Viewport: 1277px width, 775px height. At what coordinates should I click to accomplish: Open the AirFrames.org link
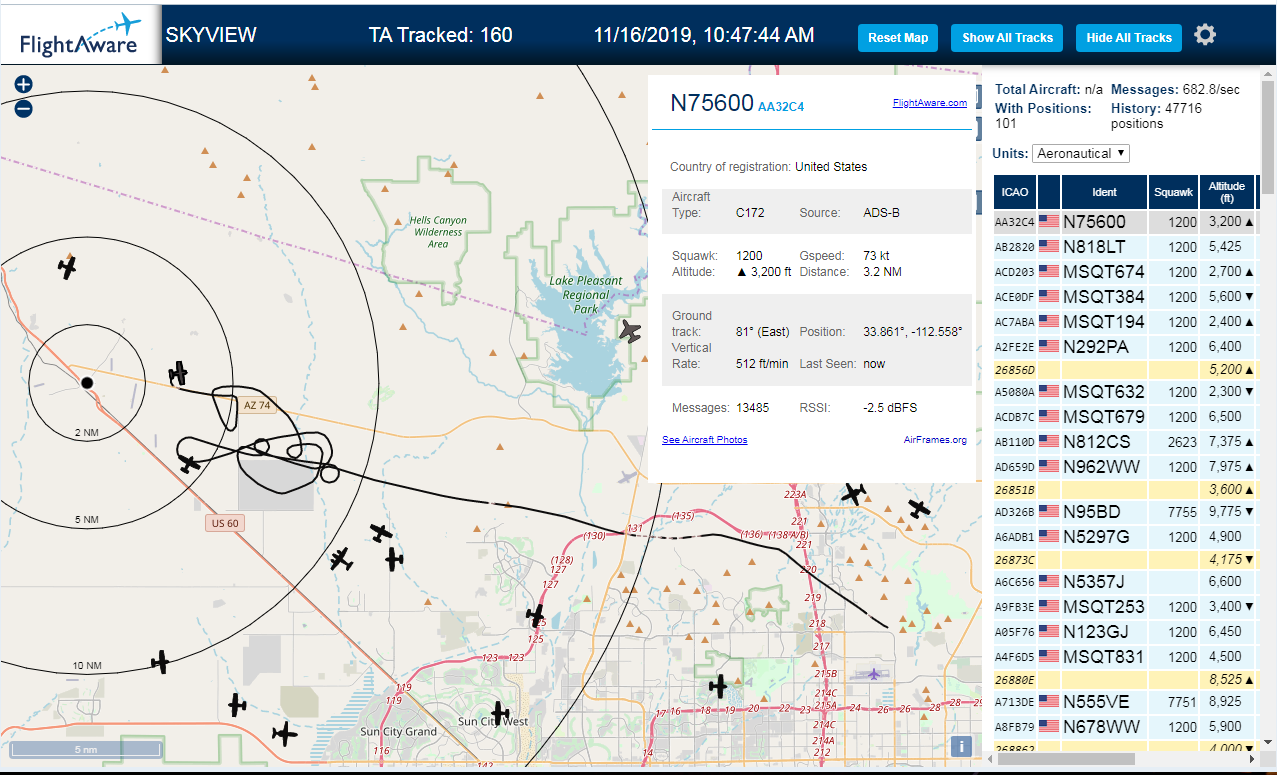click(935, 440)
